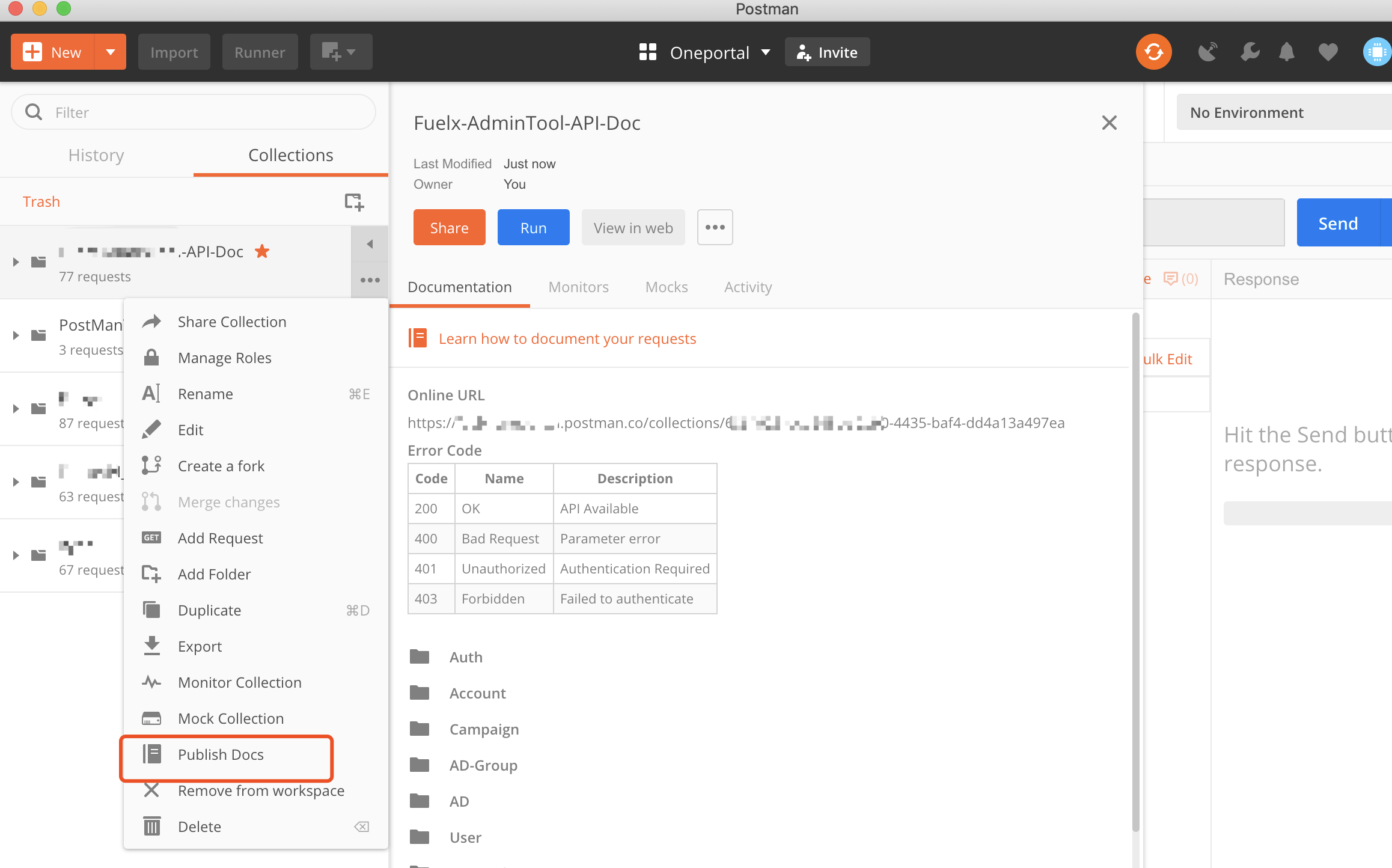The width and height of the screenshot is (1392, 868).
Task: Click the satellite capture requests icon
Action: pos(1207,52)
